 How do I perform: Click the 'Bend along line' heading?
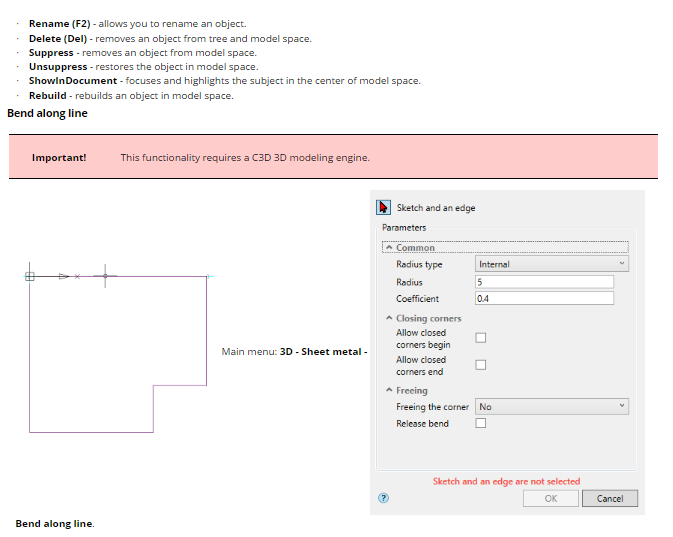click(x=47, y=113)
